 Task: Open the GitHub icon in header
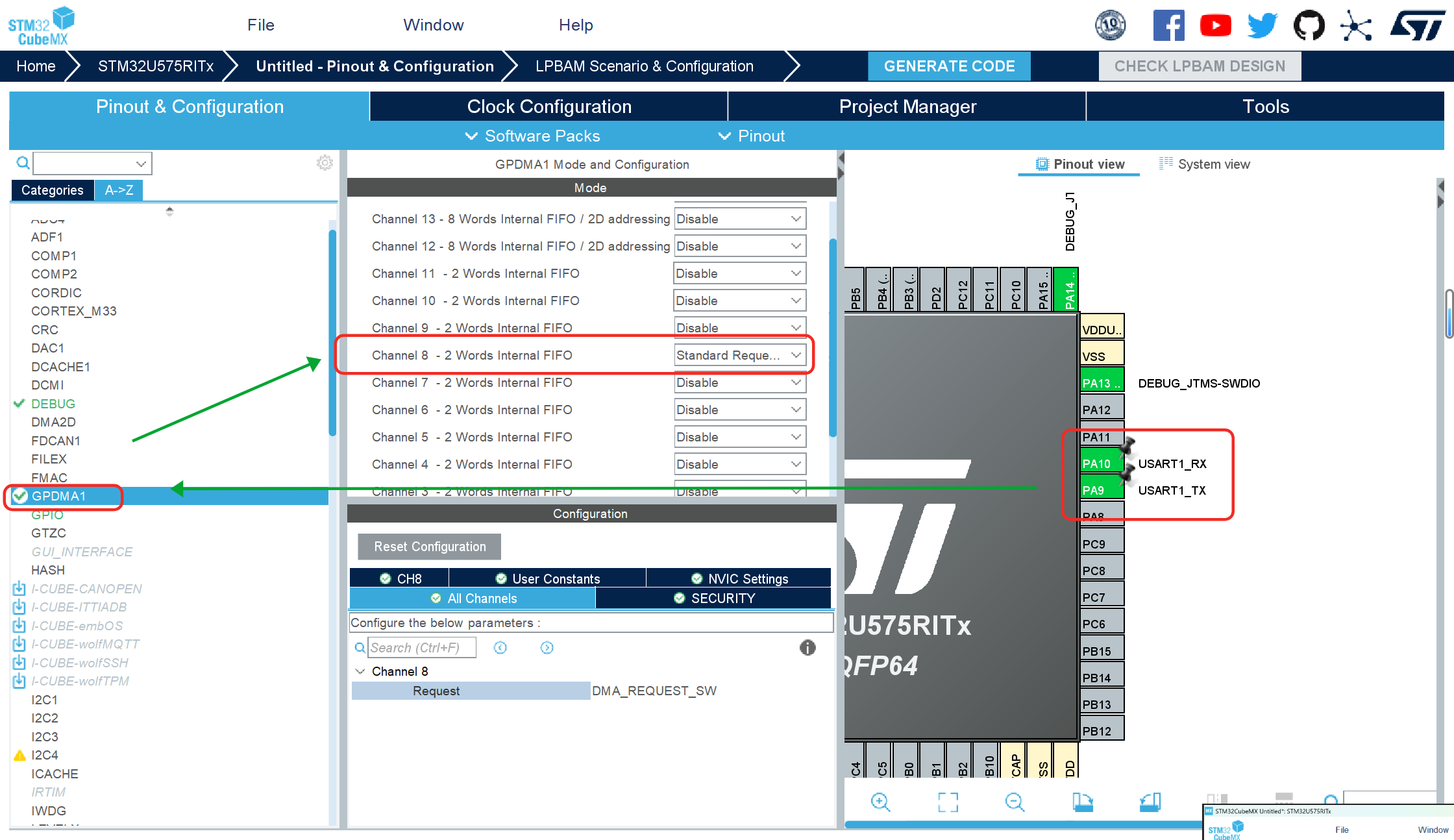point(1309,25)
